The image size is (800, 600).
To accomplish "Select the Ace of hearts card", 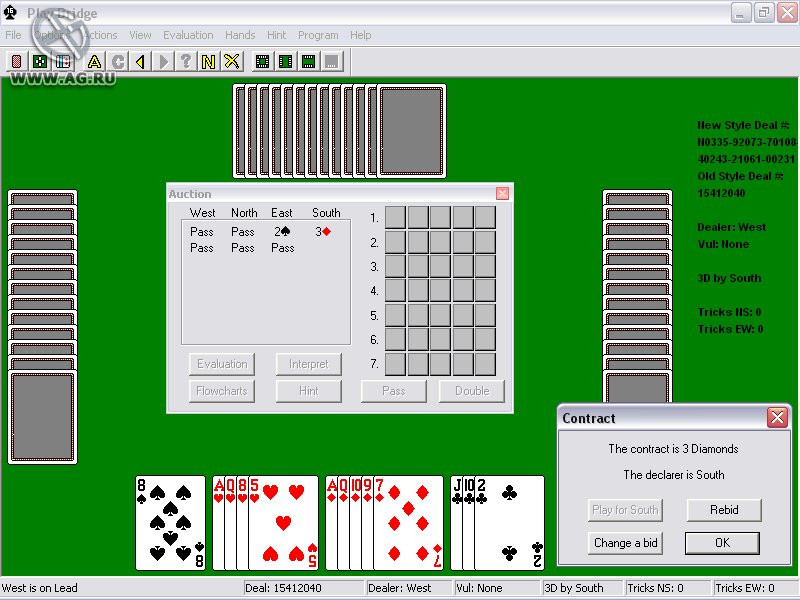I will click(218, 523).
